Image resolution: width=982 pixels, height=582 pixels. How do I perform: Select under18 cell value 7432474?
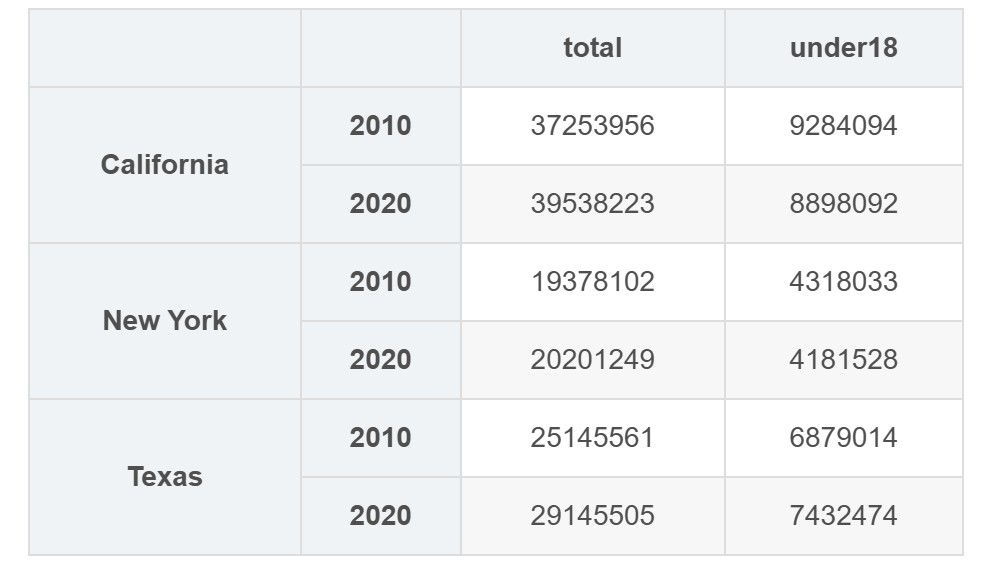[843, 516]
